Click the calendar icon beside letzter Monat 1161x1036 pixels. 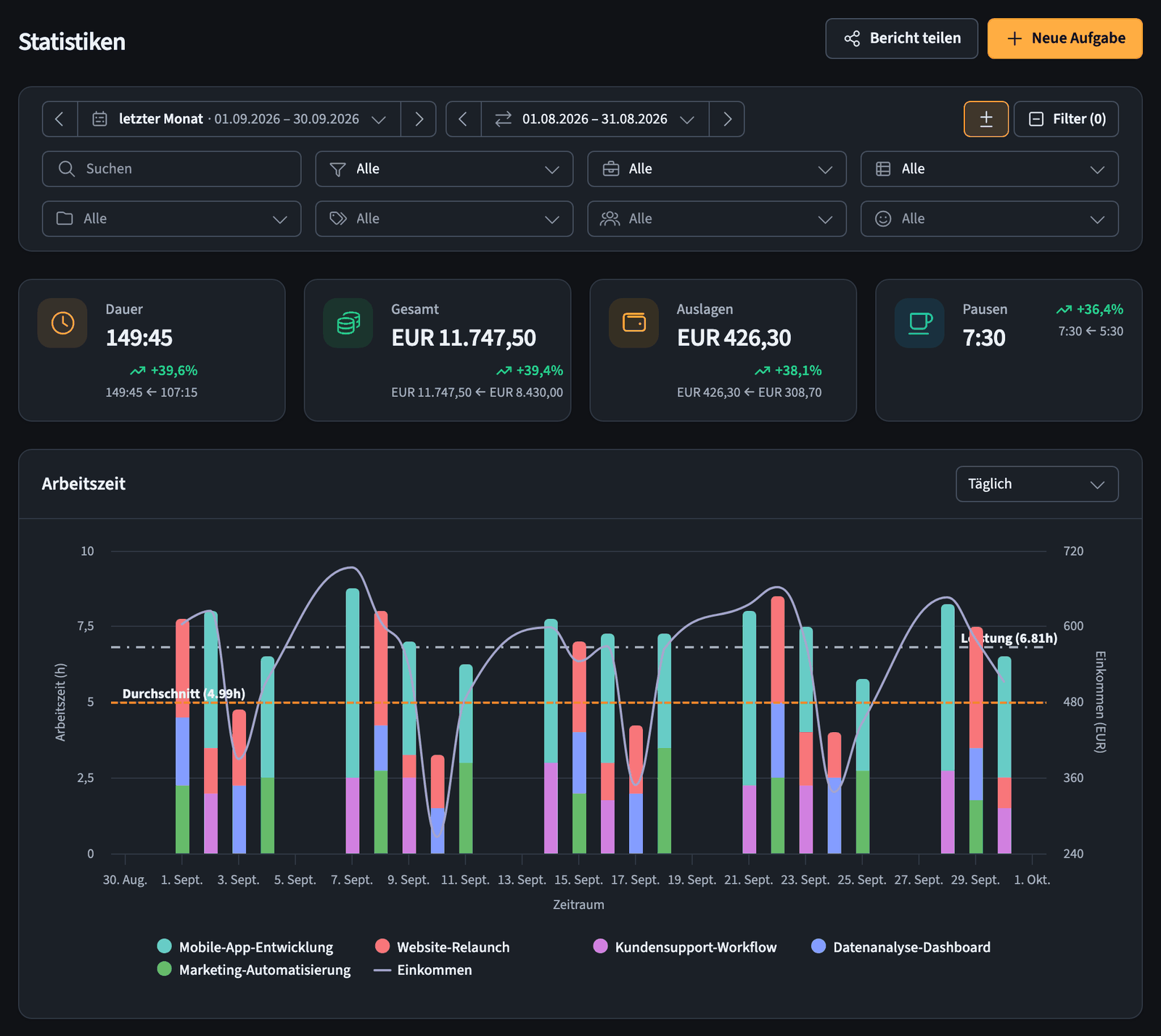[100, 119]
